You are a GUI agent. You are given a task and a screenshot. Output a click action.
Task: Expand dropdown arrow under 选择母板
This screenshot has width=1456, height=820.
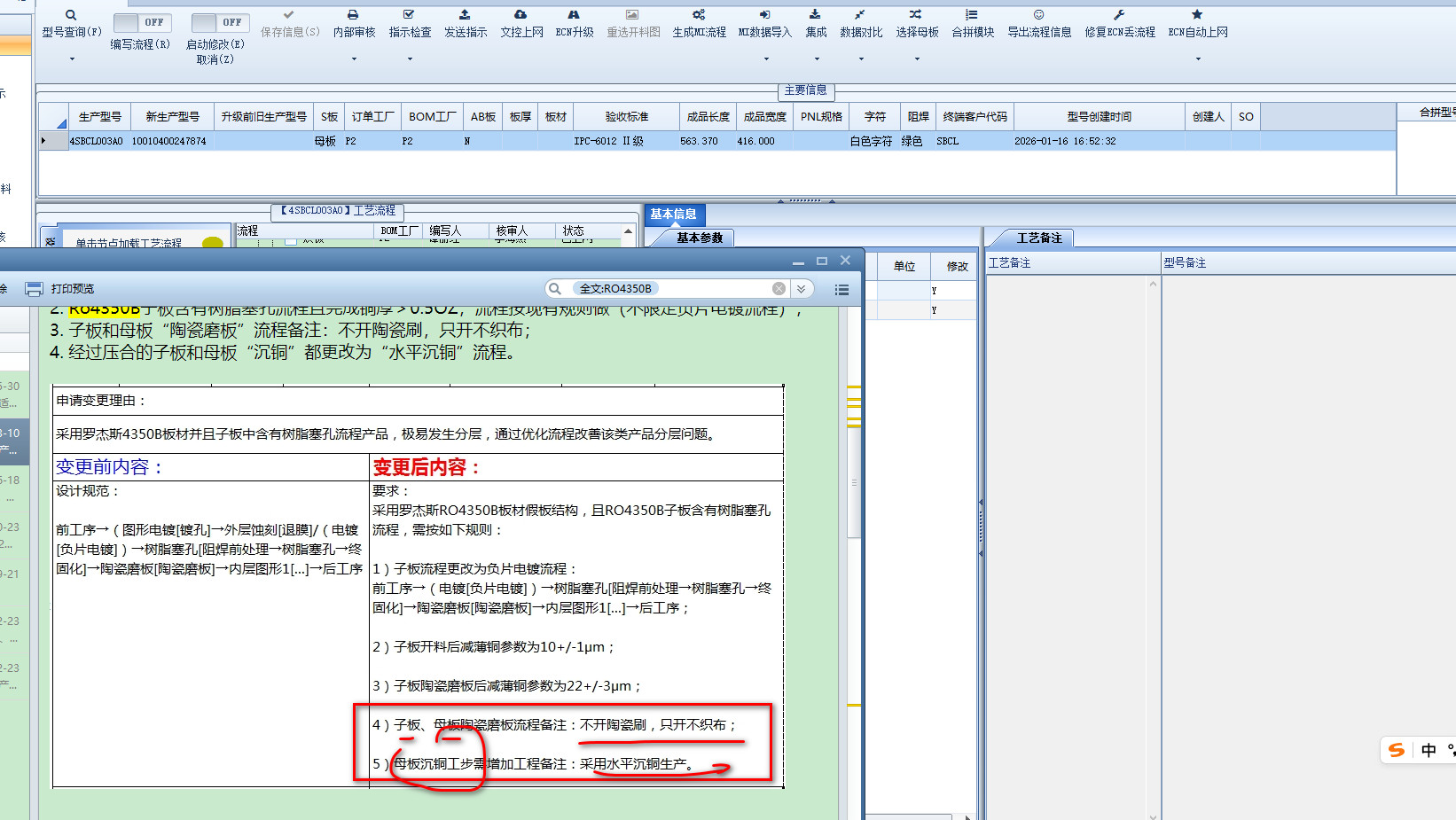(917, 59)
